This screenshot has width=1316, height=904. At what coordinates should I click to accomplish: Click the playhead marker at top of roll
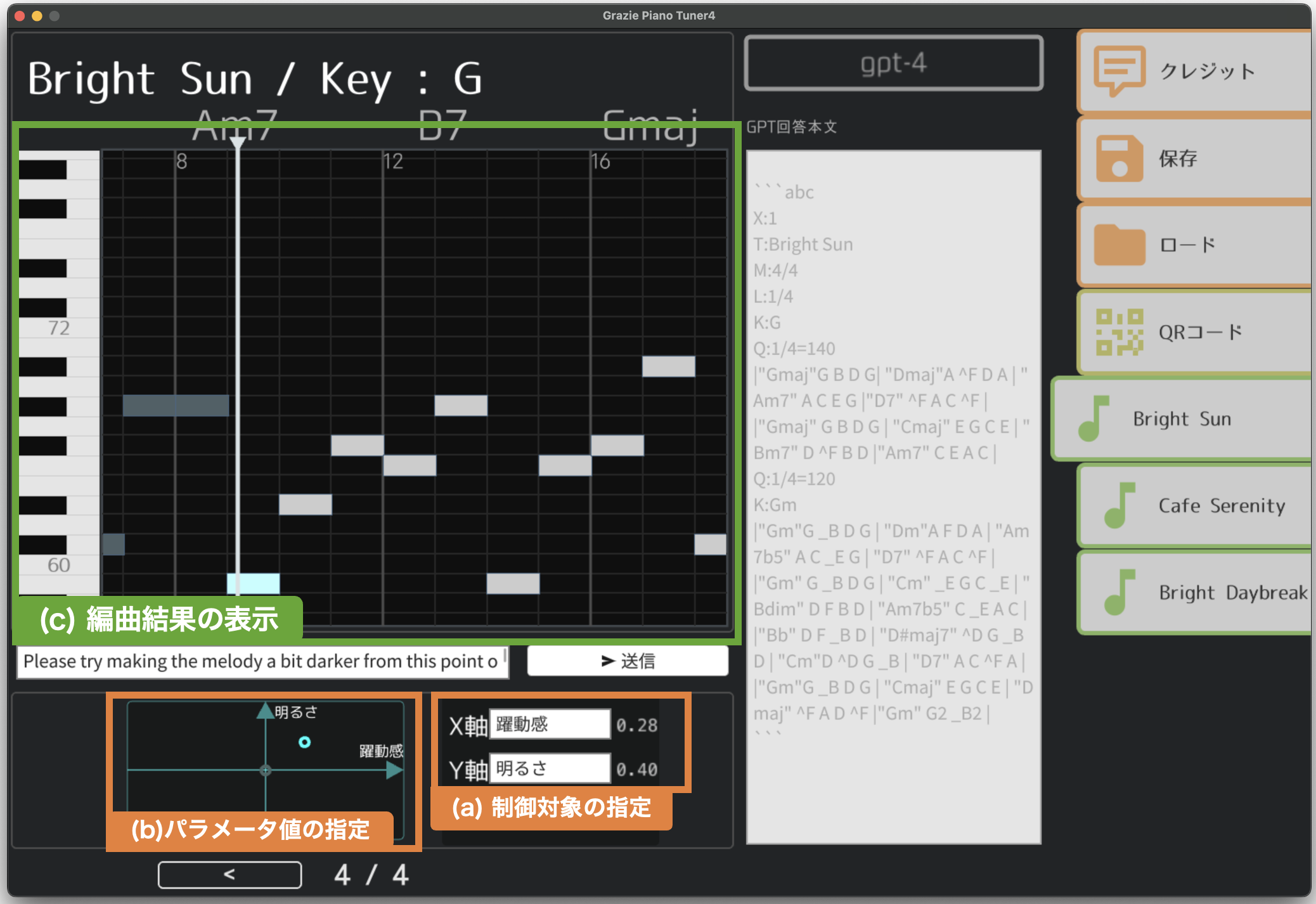point(238,142)
